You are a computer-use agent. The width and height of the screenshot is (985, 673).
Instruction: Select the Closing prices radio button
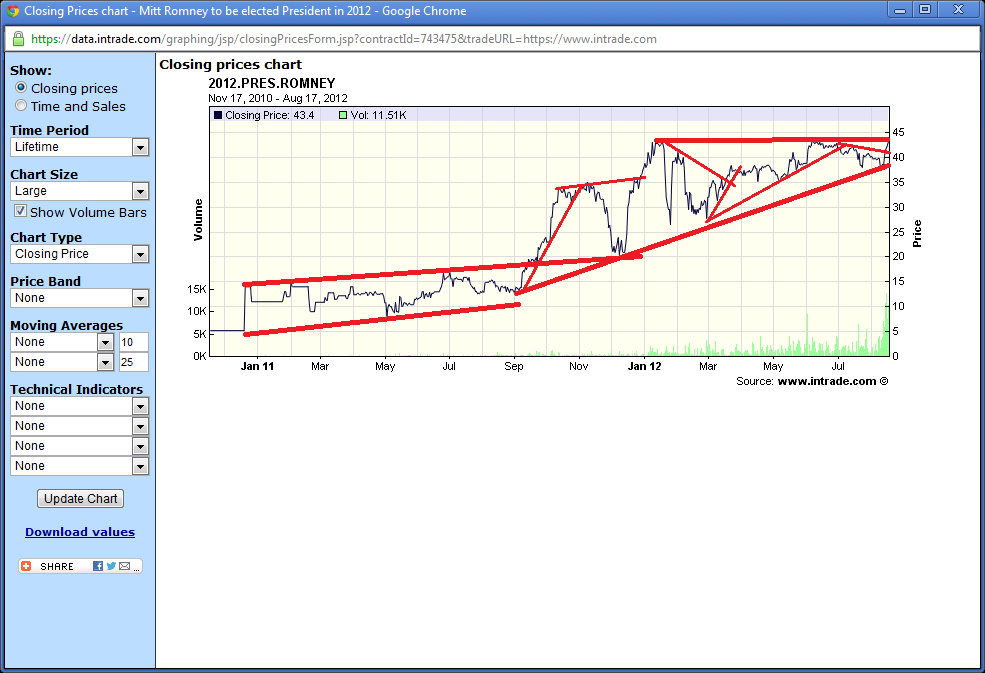[21, 87]
